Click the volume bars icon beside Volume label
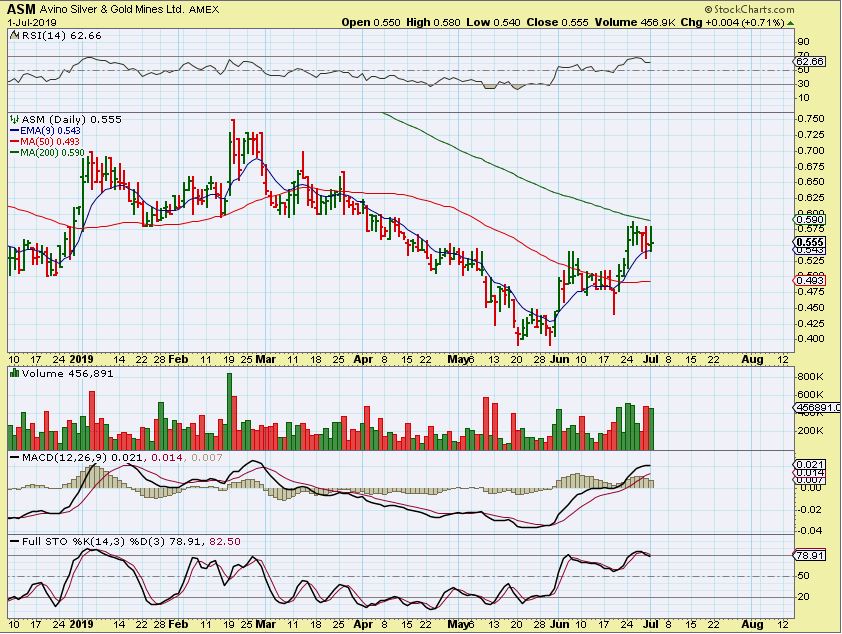This screenshot has width=842, height=634. pos(15,373)
